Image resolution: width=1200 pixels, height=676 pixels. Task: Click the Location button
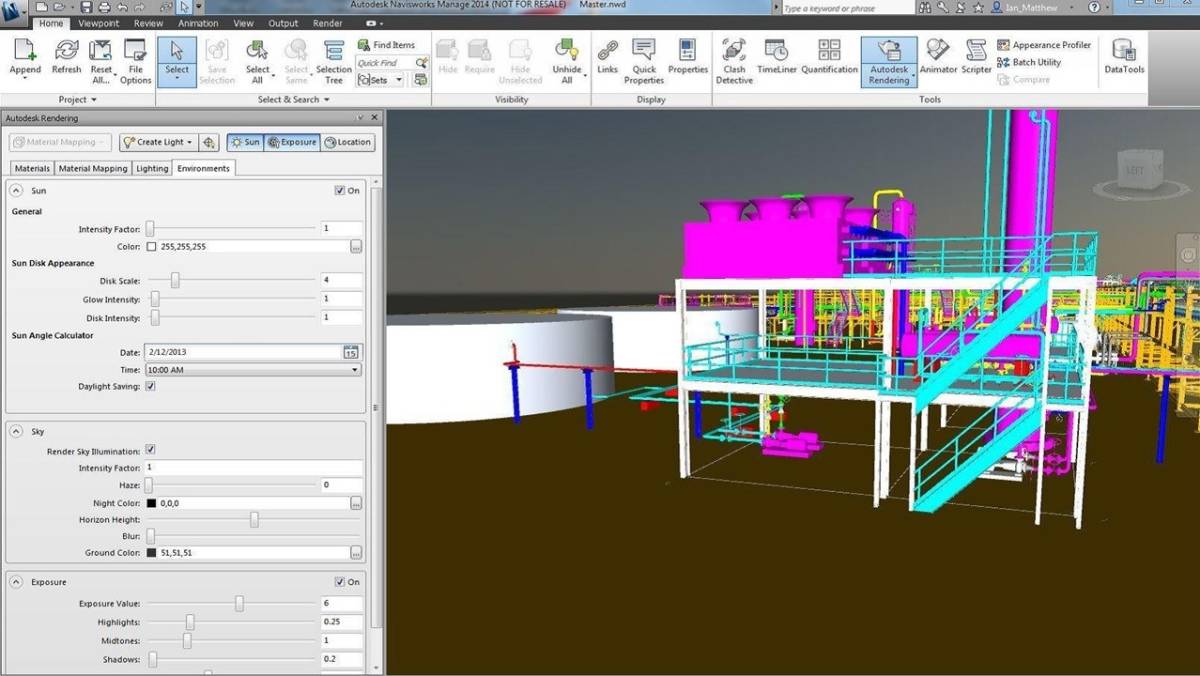pos(348,142)
